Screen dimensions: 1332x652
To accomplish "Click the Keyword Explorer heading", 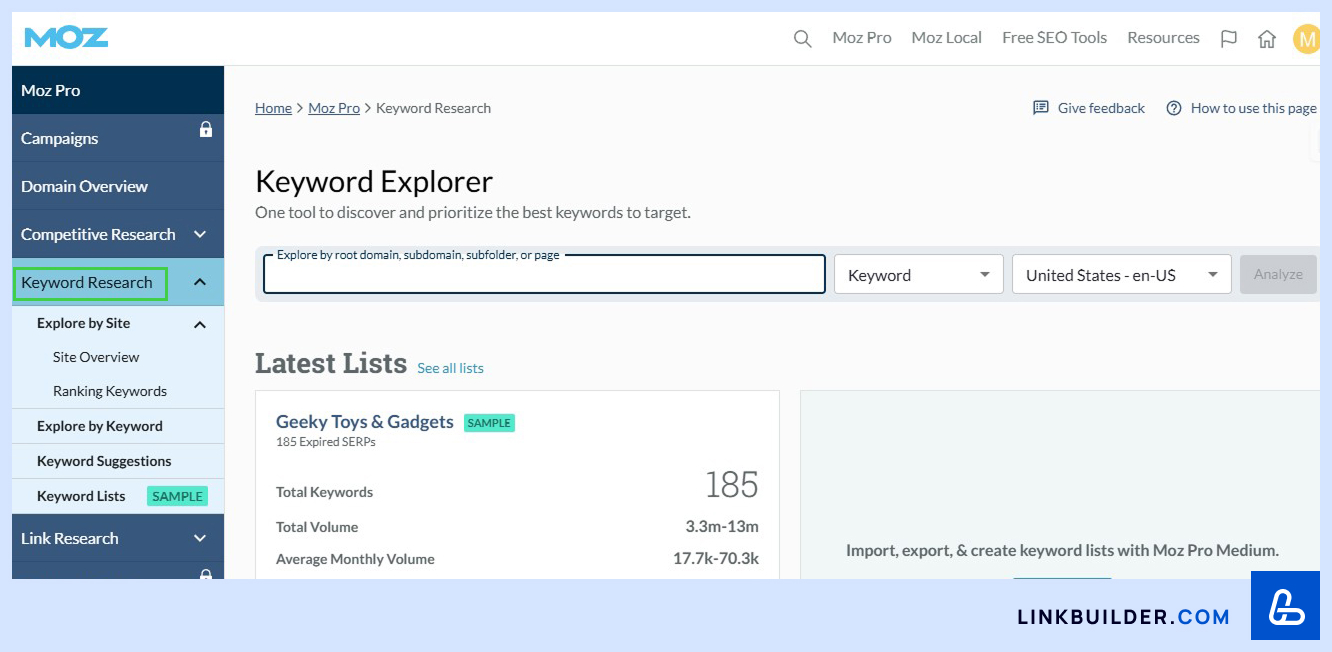I will (374, 182).
